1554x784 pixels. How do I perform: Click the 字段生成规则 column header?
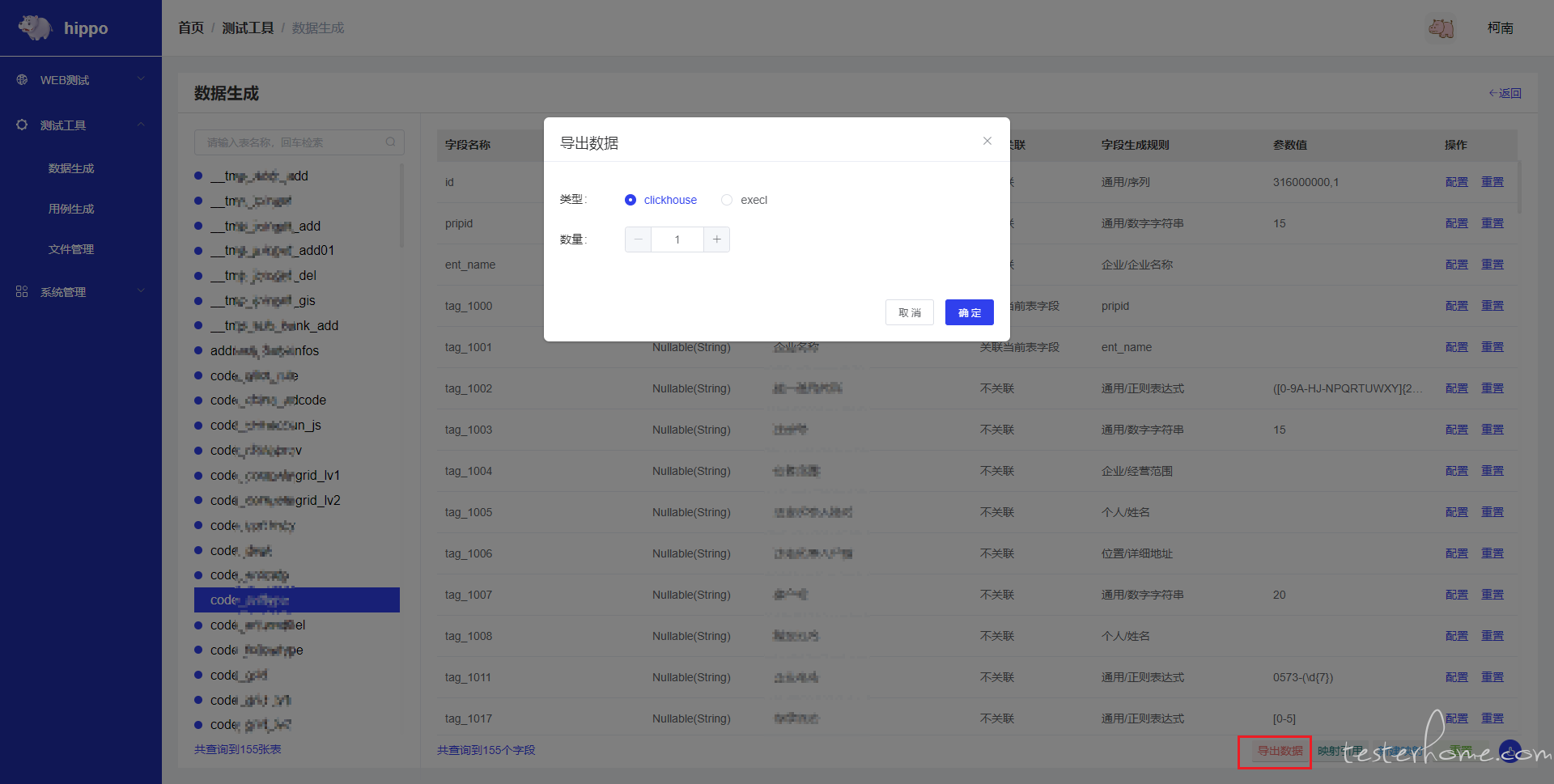(1136, 145)
